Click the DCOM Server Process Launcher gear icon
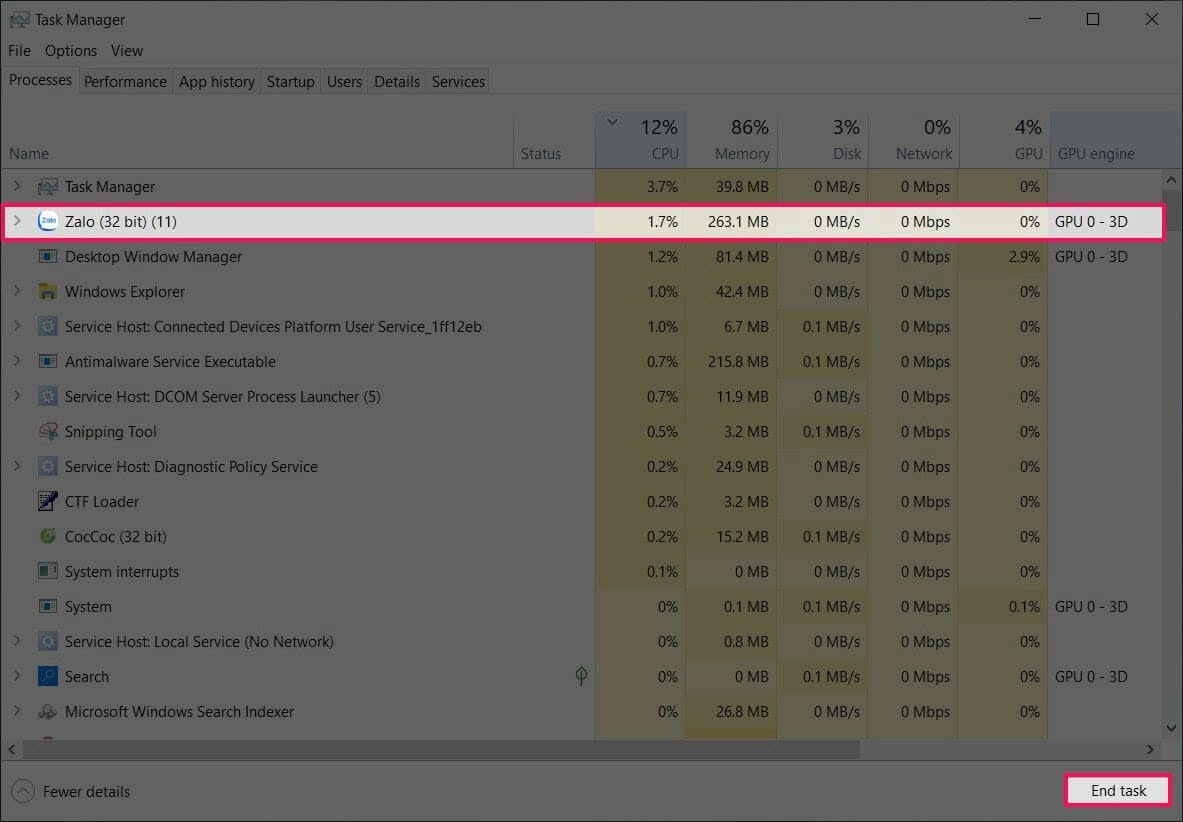Viewport: 1183px width, 822px height. pyautogui.click(x=48, y=397)
